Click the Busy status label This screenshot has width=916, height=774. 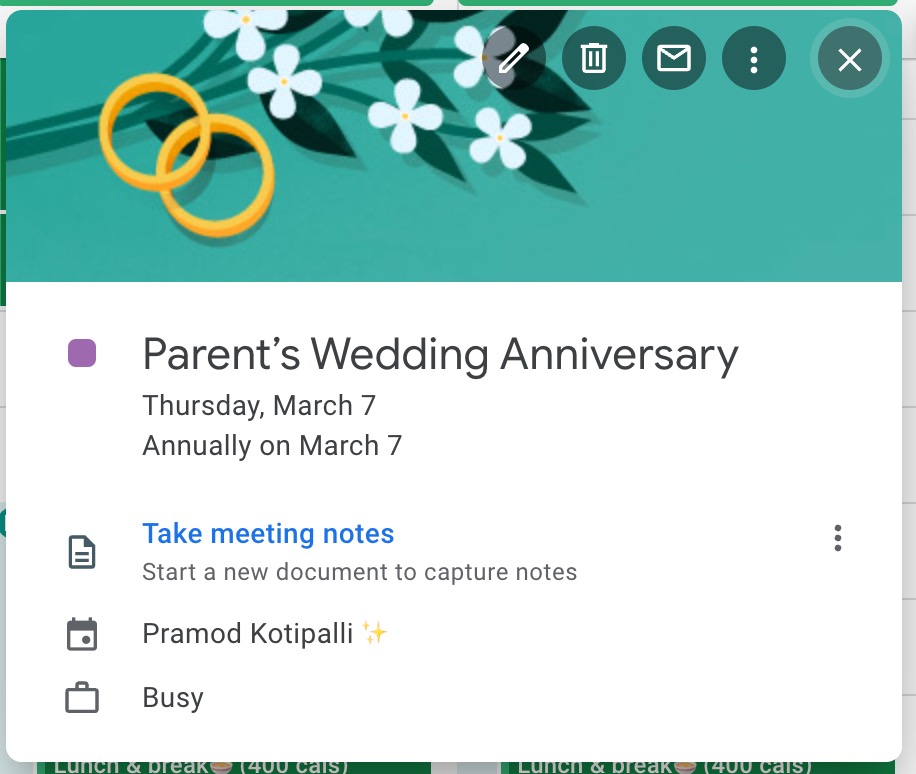173,698
